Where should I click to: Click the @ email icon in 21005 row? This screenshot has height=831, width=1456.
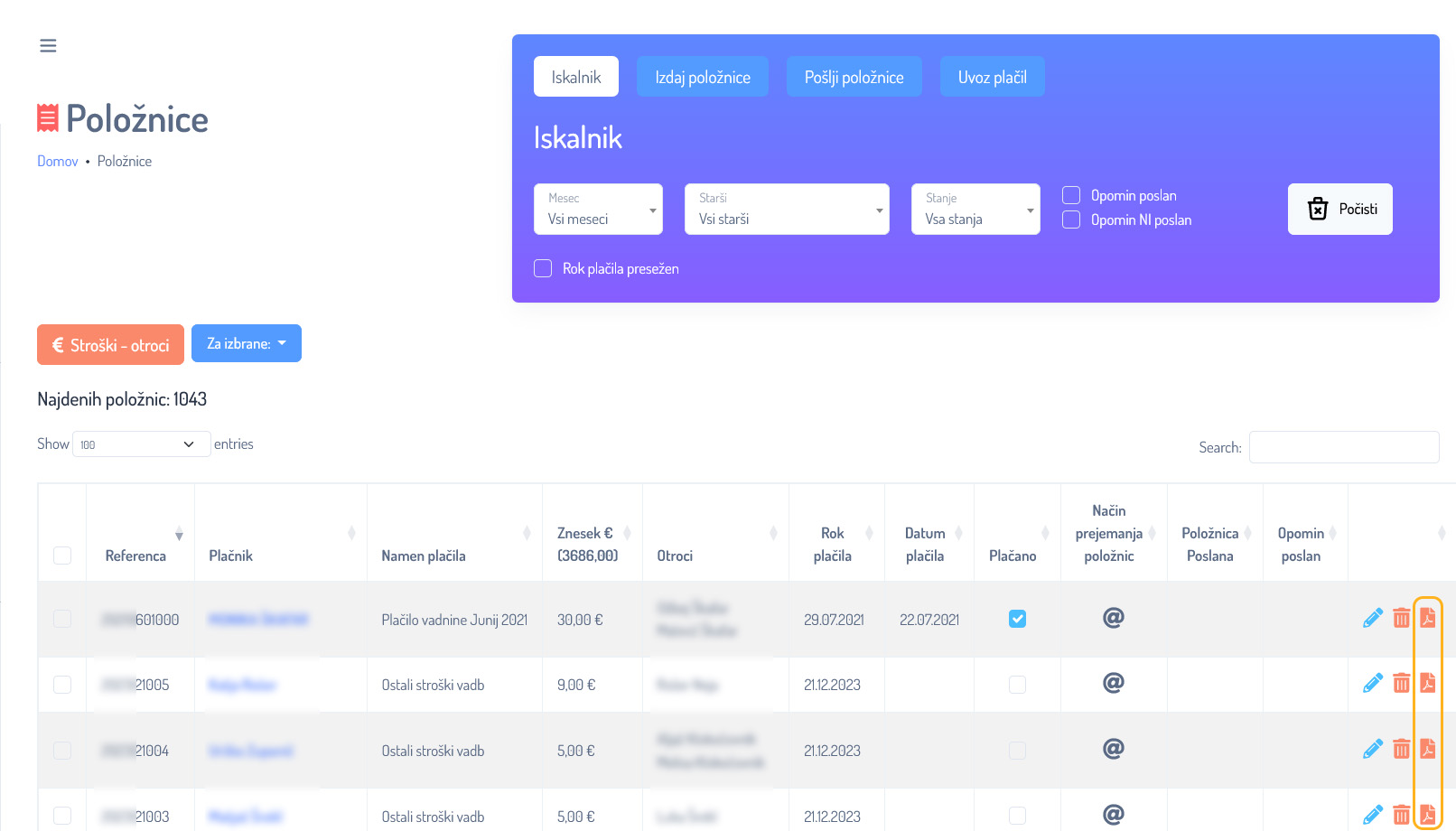pos(1113,683)
